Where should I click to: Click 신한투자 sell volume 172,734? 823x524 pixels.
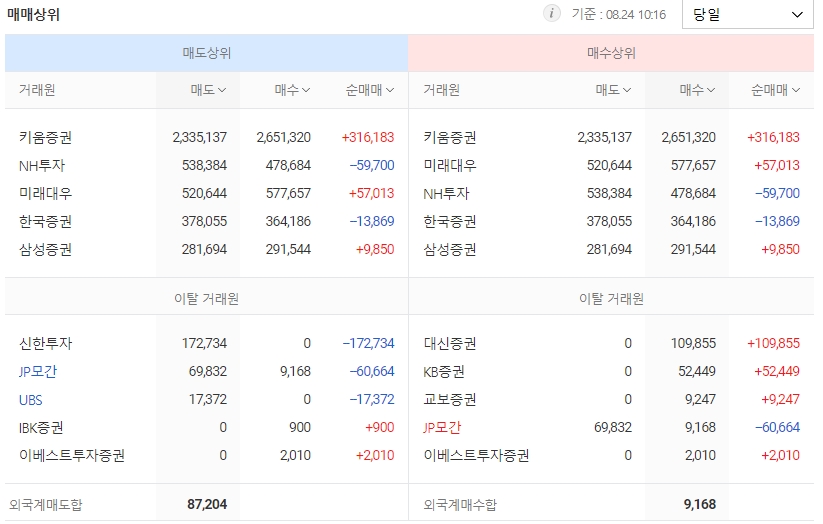204,343
